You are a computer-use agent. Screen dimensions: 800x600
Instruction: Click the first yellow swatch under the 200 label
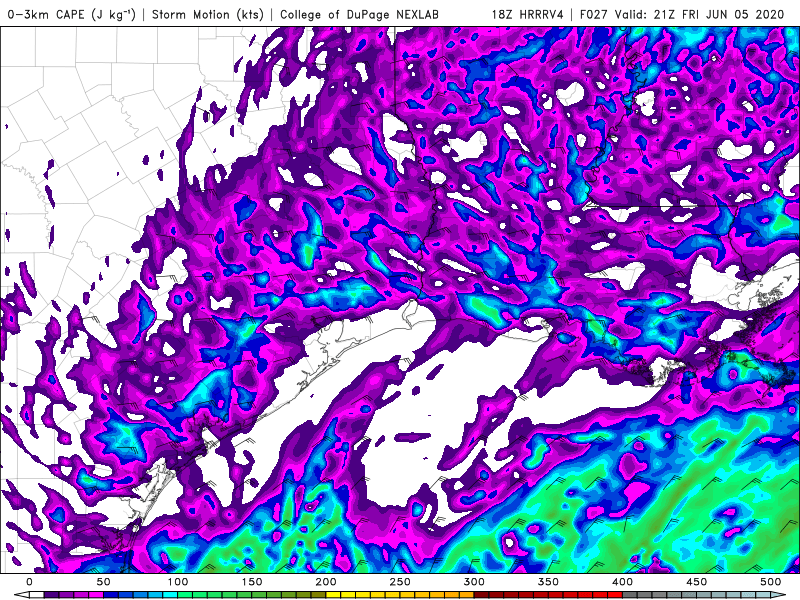click(x=333, y=595)
